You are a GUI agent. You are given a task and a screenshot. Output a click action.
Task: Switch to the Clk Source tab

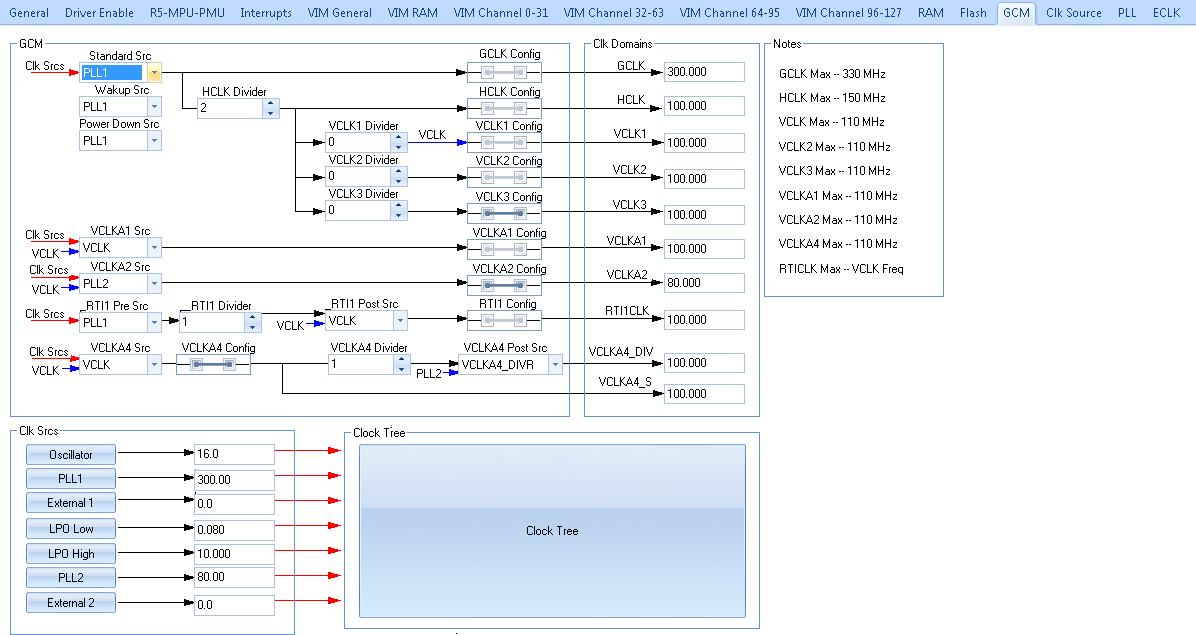point(1073,13)
